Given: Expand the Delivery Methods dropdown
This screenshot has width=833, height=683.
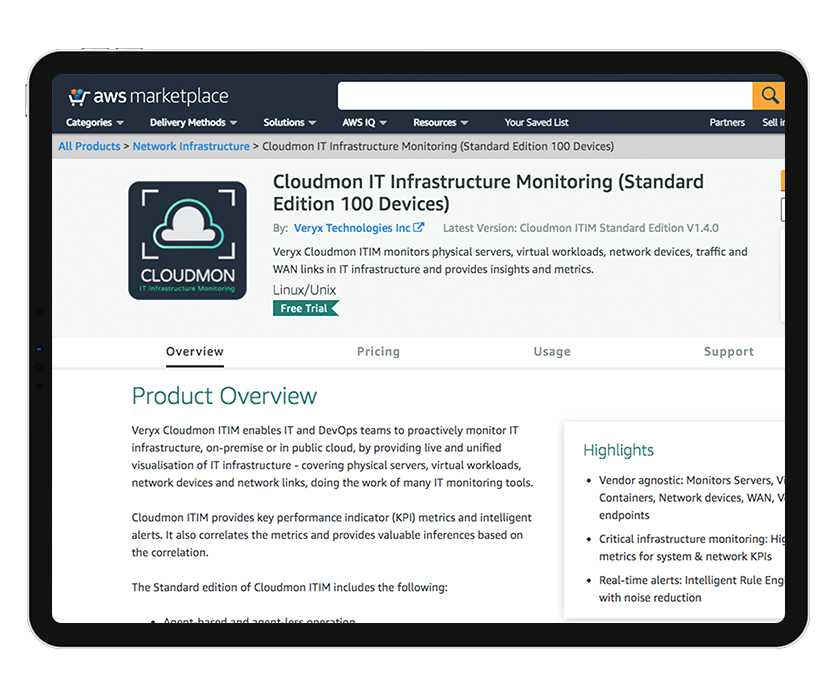Looking at the screenshot, I should click(x=193, y=123).
